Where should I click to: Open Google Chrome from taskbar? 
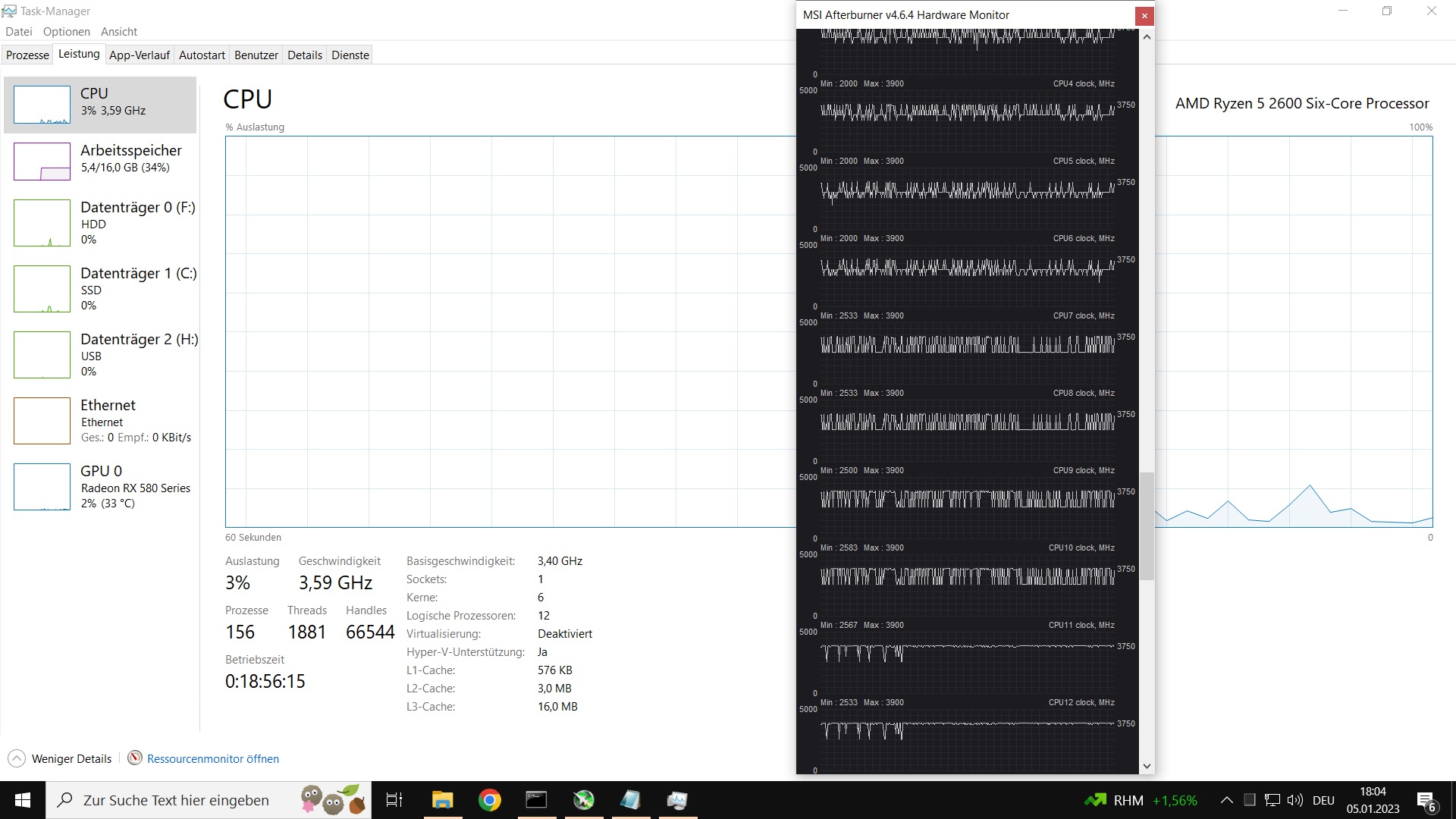point(490,800)
